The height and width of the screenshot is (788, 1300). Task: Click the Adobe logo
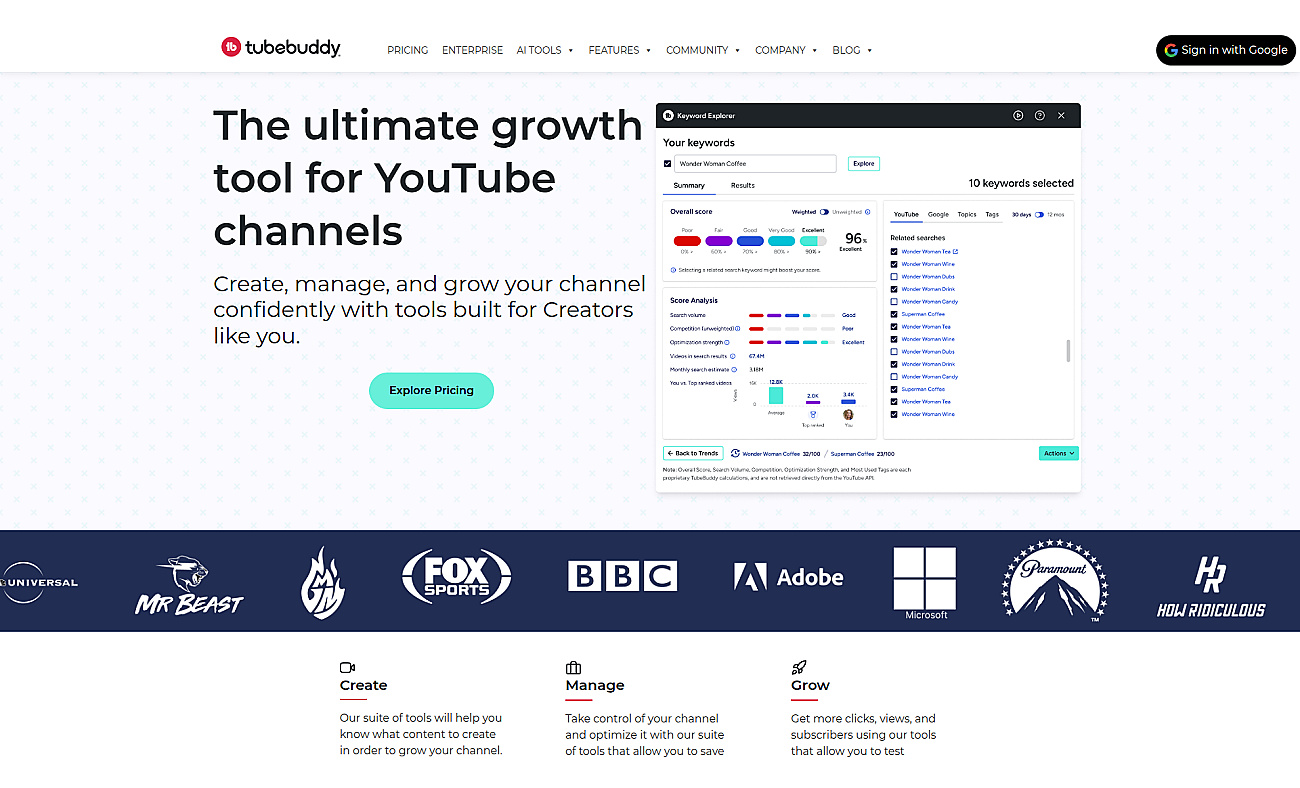click(x=789, y=577)
